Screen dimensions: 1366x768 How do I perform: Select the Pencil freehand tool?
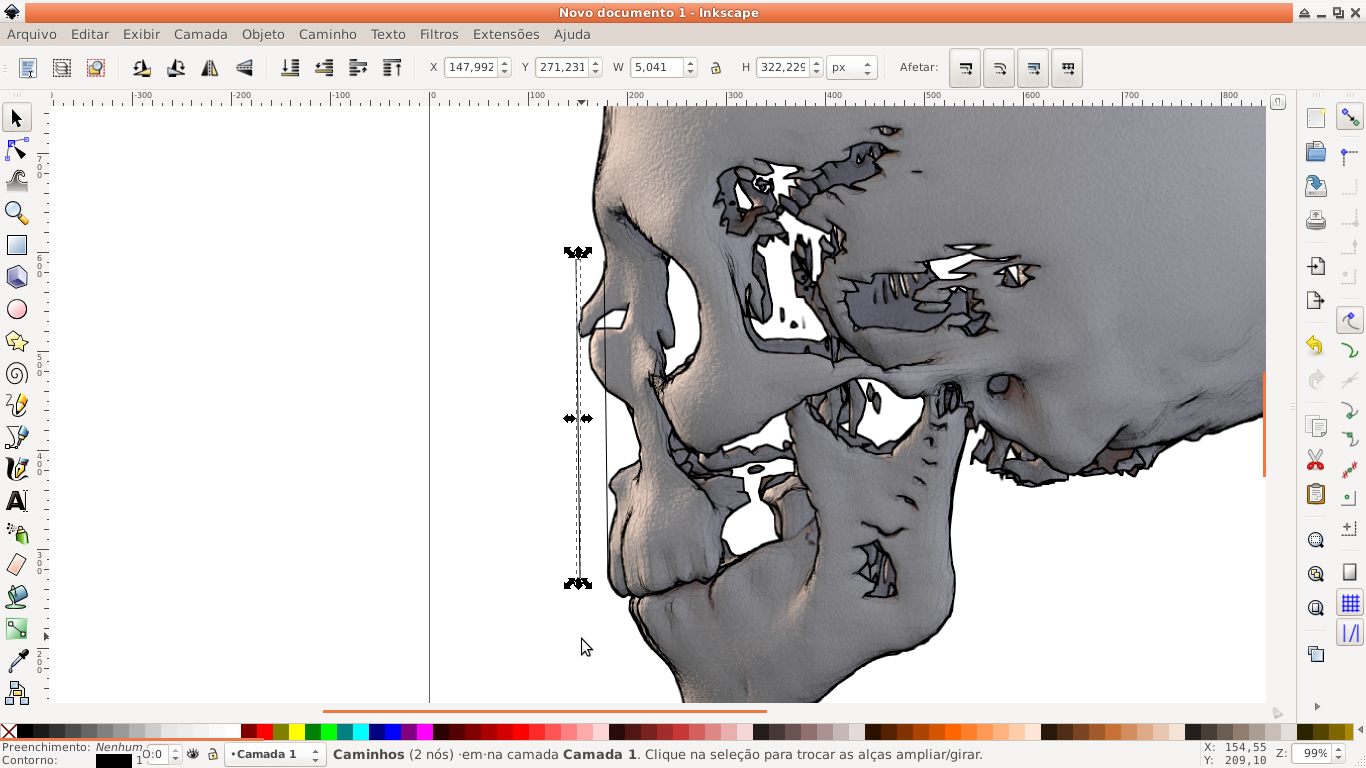16,405
